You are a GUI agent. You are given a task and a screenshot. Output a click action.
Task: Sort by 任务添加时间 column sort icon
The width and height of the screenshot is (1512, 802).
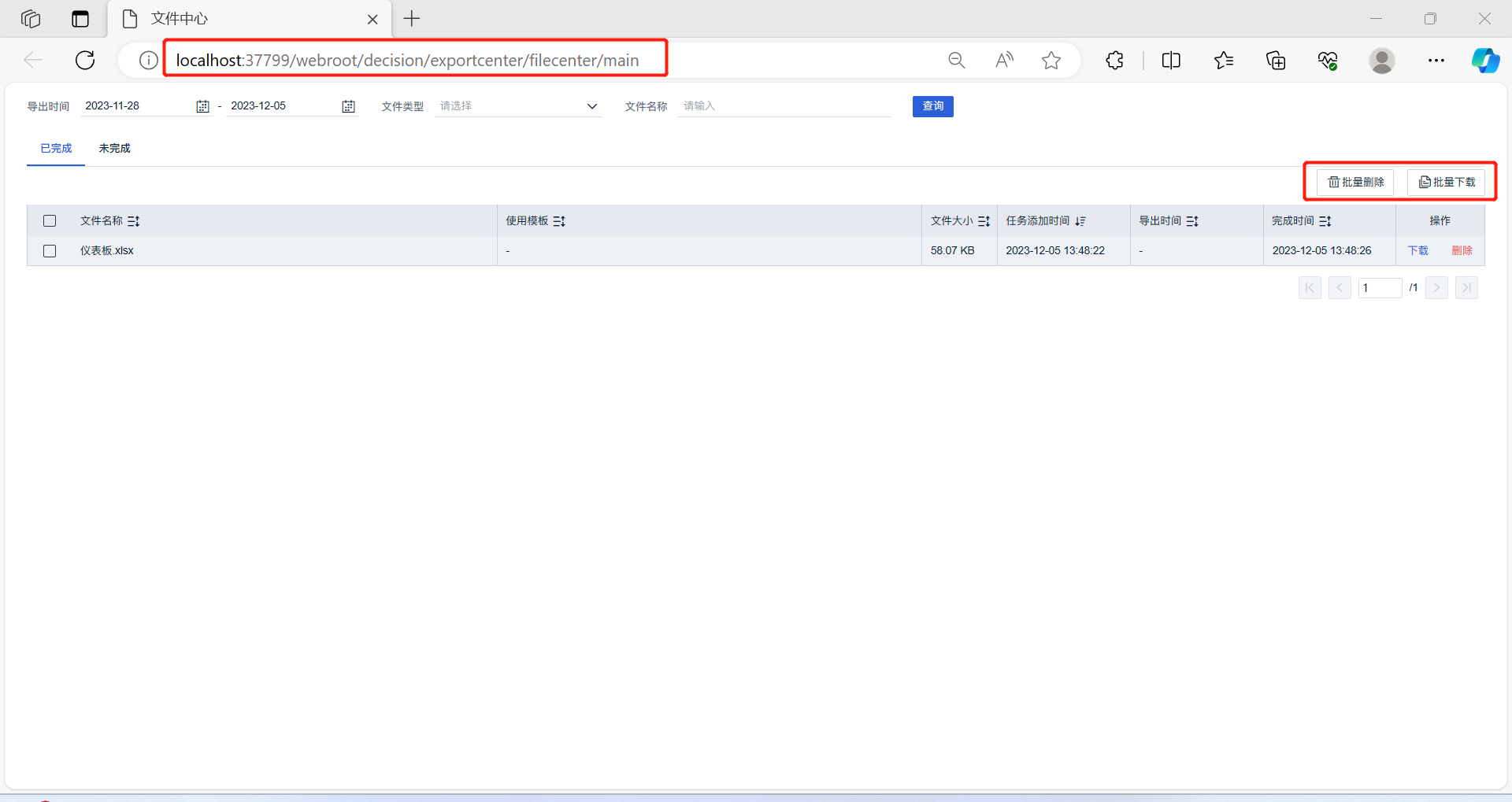point(1080,221)
